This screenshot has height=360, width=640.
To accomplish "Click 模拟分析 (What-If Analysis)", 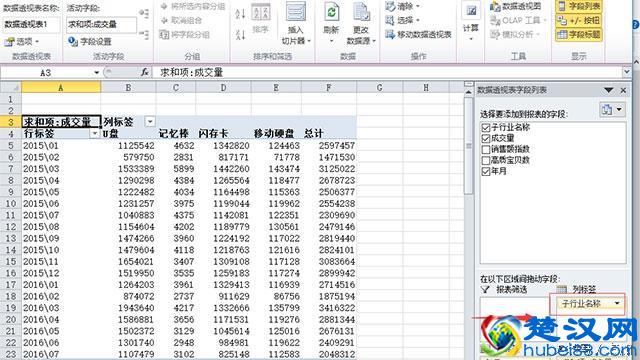I will point(515,34).
